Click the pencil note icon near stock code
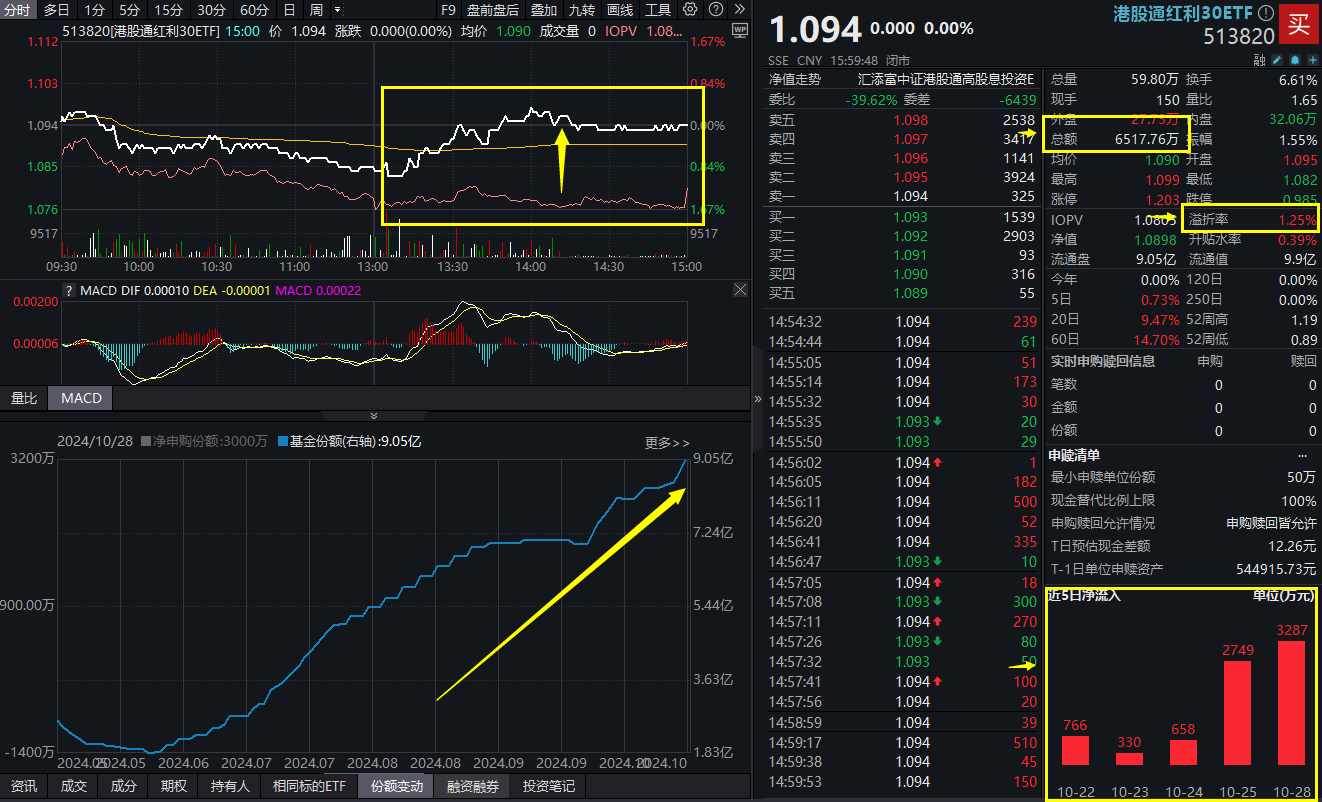 click(x=1277, y=60)
